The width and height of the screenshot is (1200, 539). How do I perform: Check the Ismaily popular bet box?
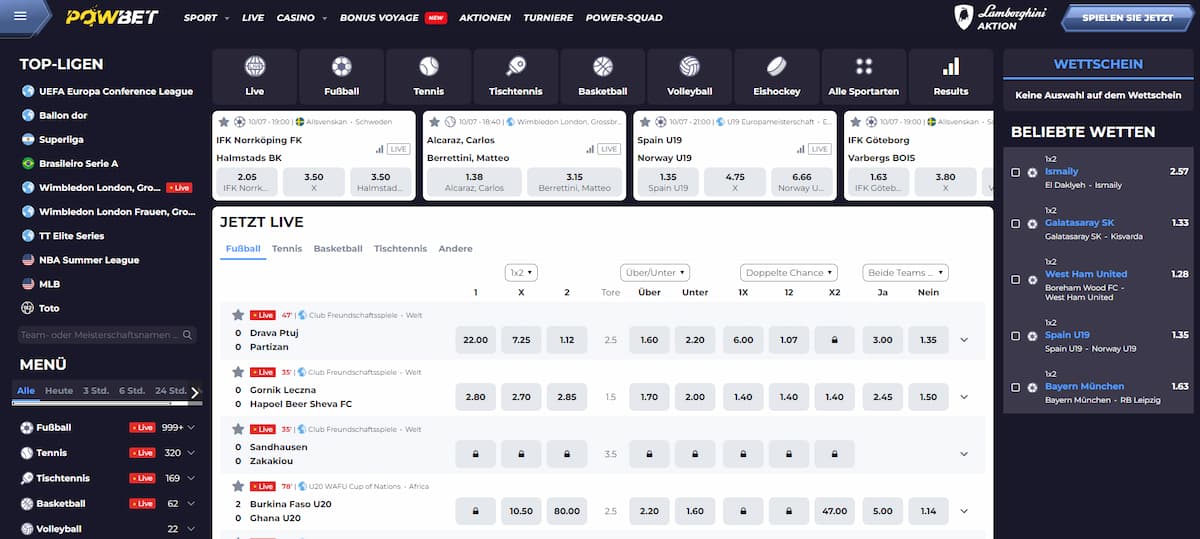[1016, 172]
